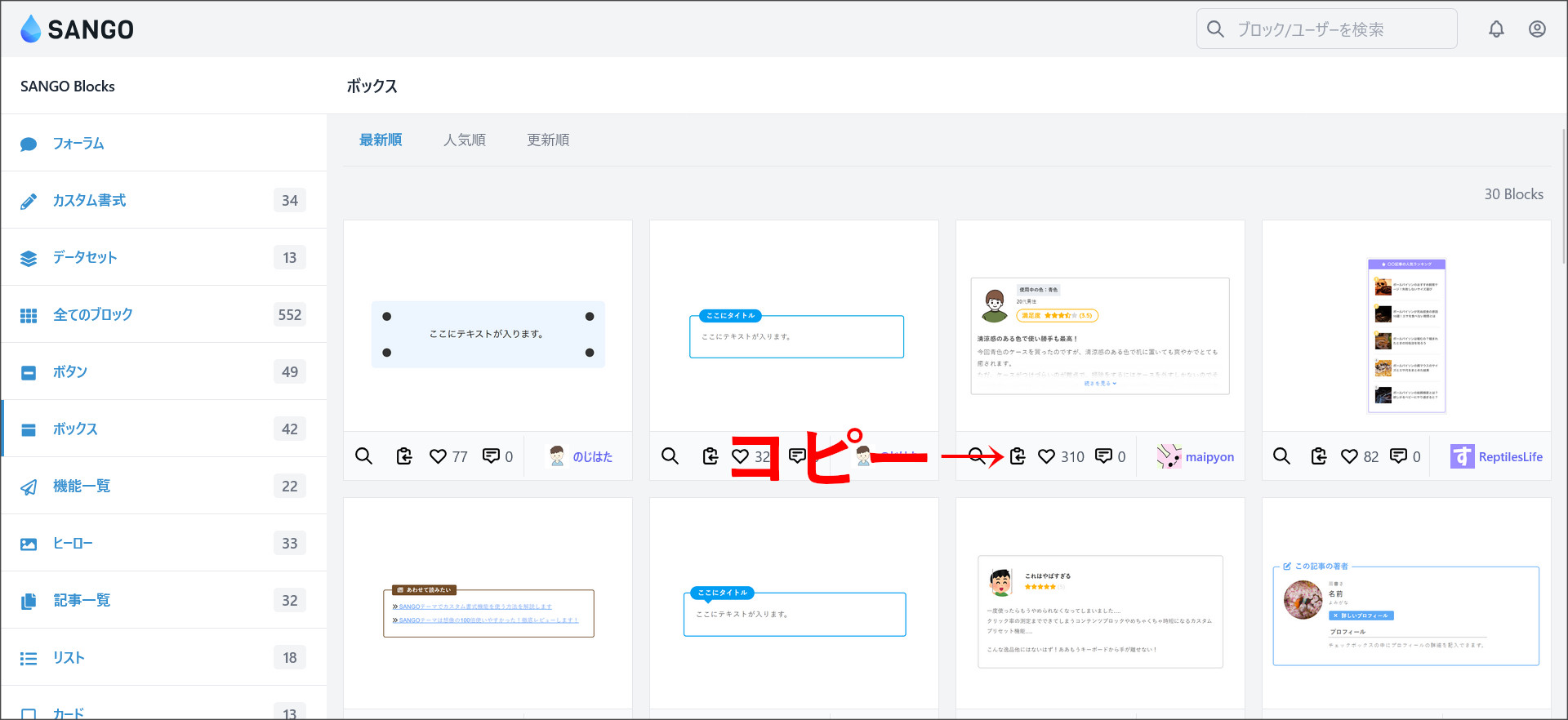This screenshot has height=720, width=1568.
Task: Click the page vertical scrollbar
Action: (1564, 196)
